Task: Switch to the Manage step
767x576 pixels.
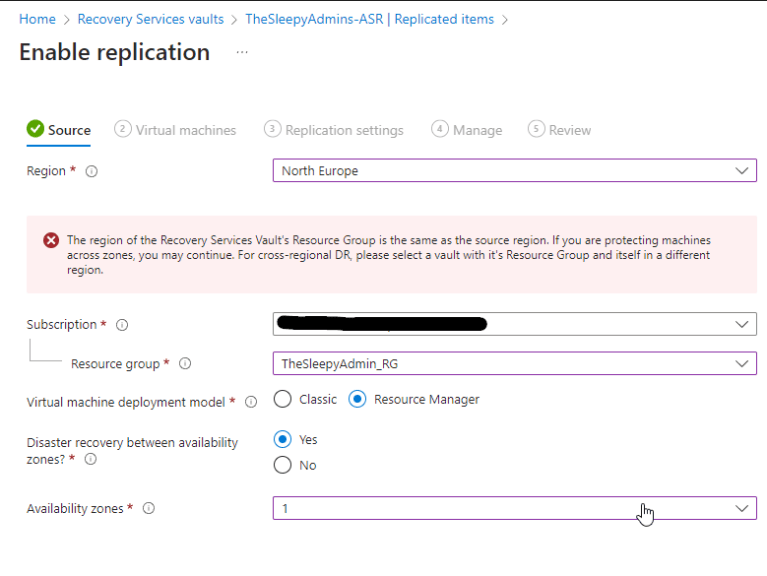Action: pyautogui.click(x=467, y=130)
